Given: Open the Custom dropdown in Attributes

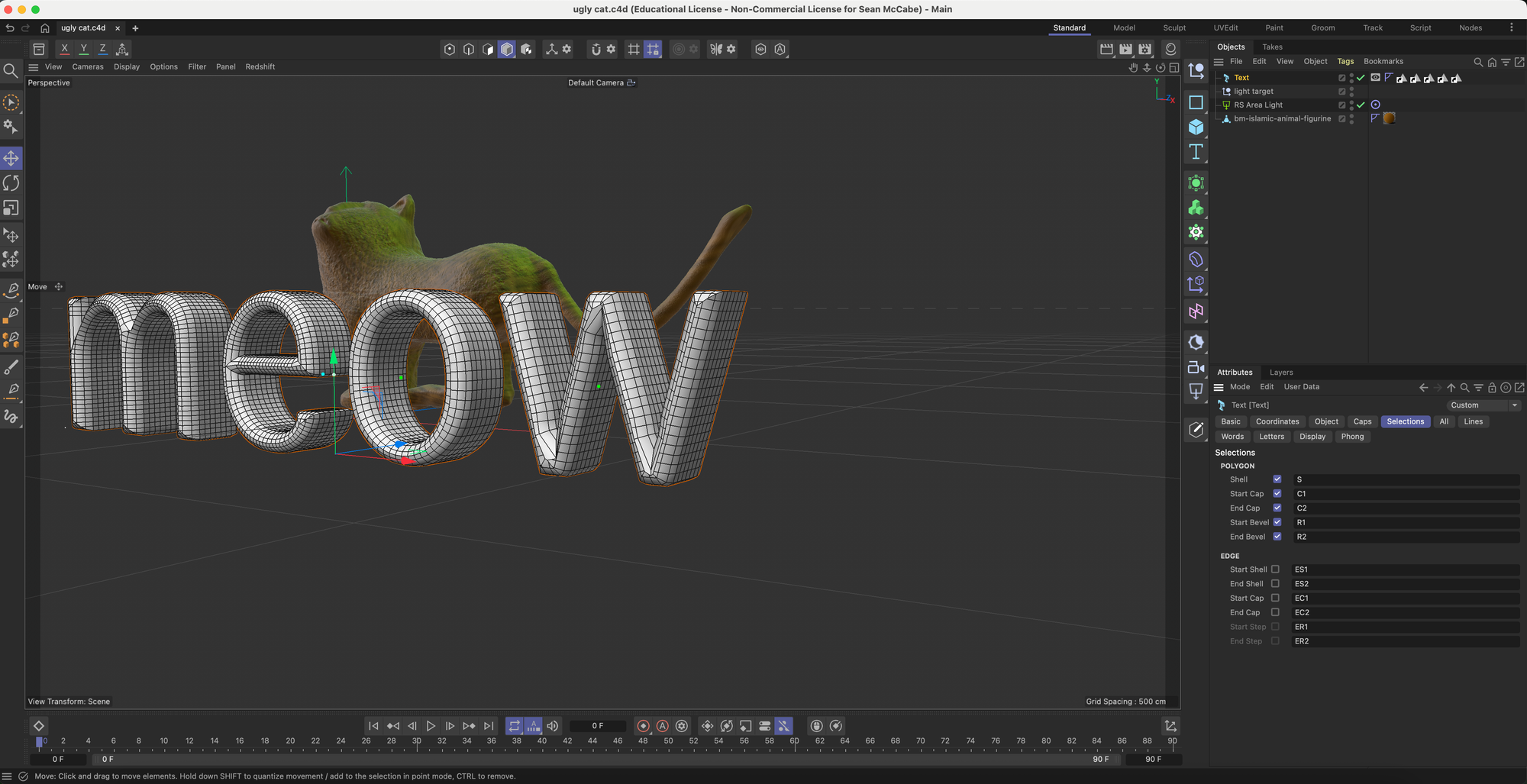Looking at the screenshot, I should [x=1483, y=405].
